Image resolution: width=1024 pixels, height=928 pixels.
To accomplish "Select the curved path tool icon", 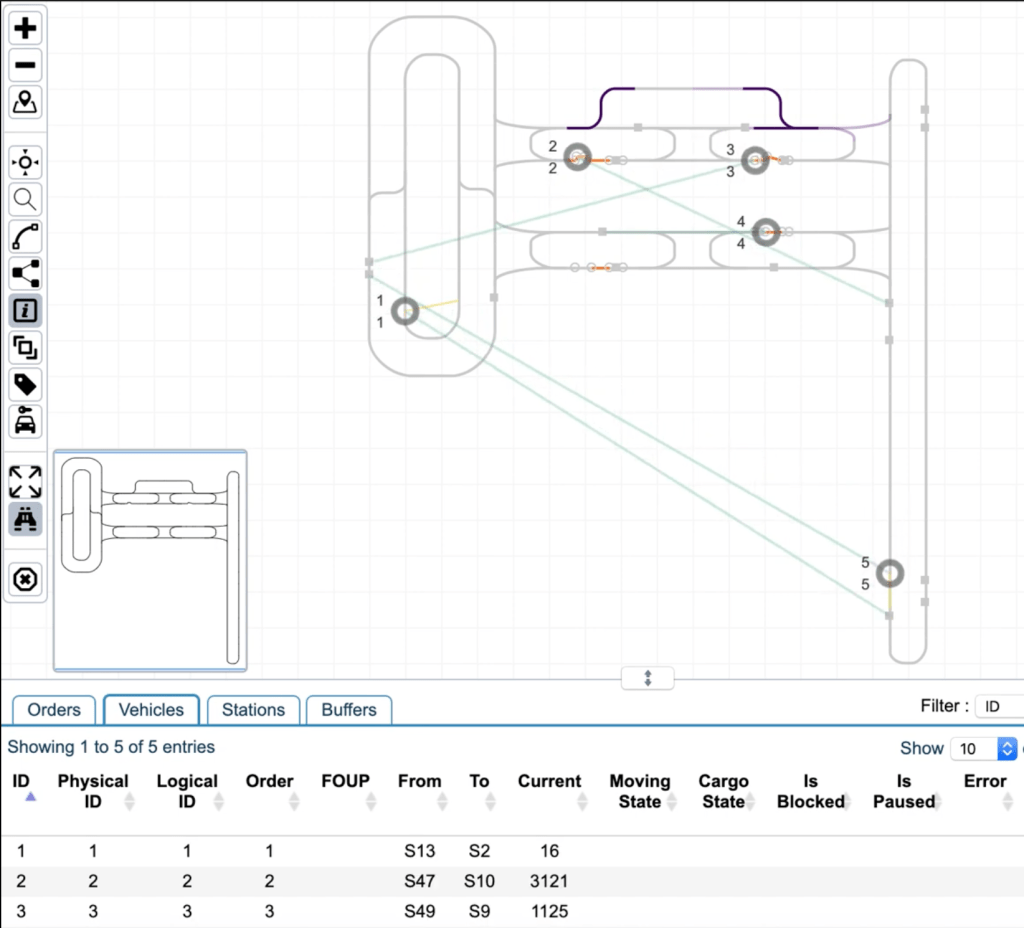I will coord(26,237).
